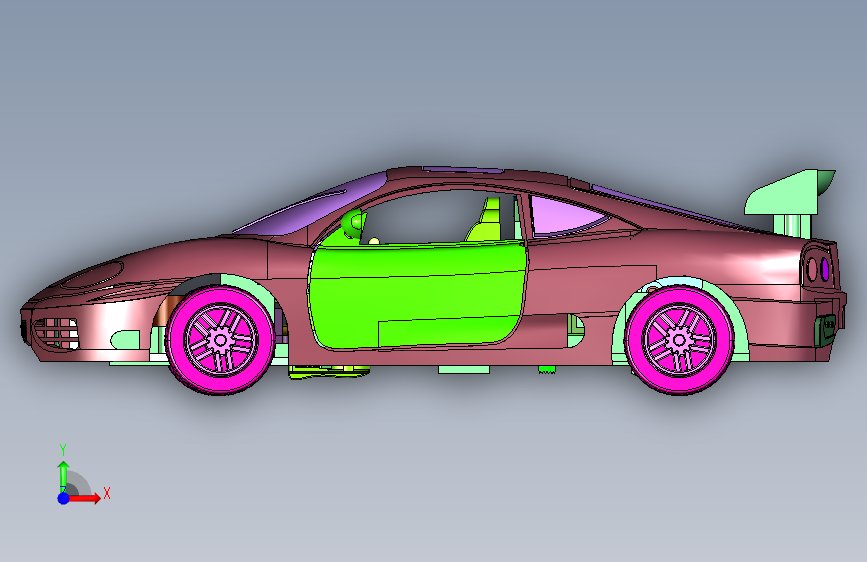The height and width of the screenshot is (562, 867).
Task: Pick the bright green door panel
Action: click(416, 296)
